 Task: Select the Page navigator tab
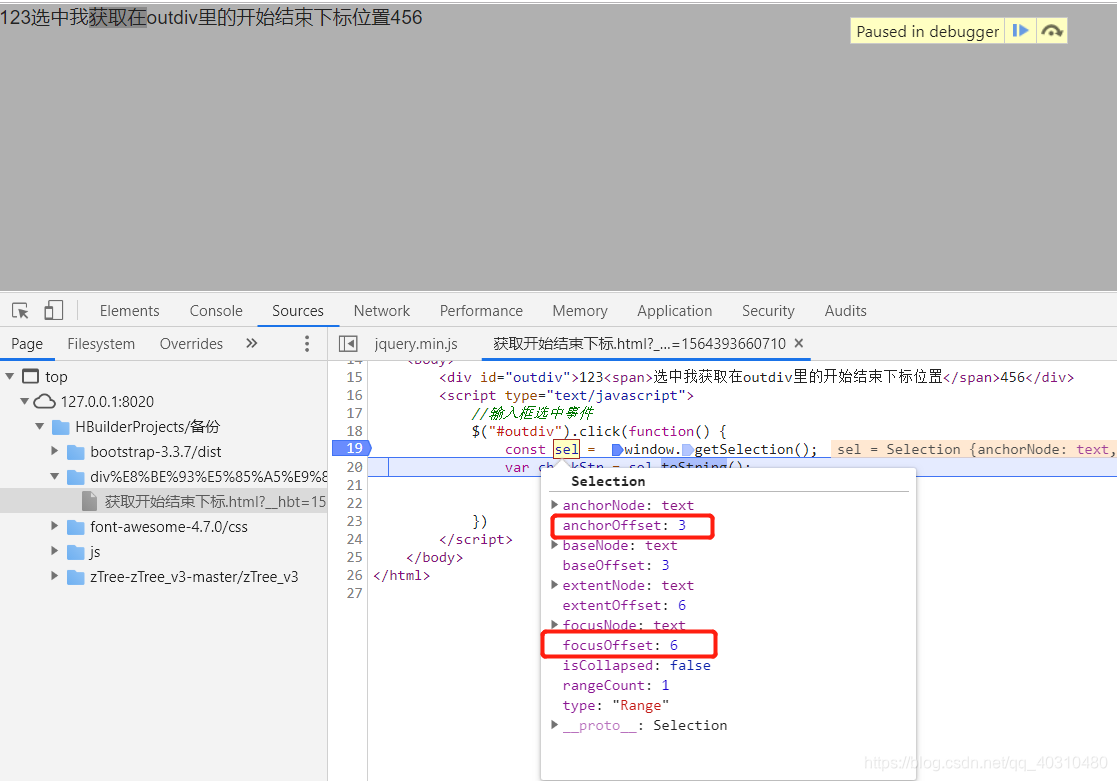pyautogui.click(x=27, y=343)
